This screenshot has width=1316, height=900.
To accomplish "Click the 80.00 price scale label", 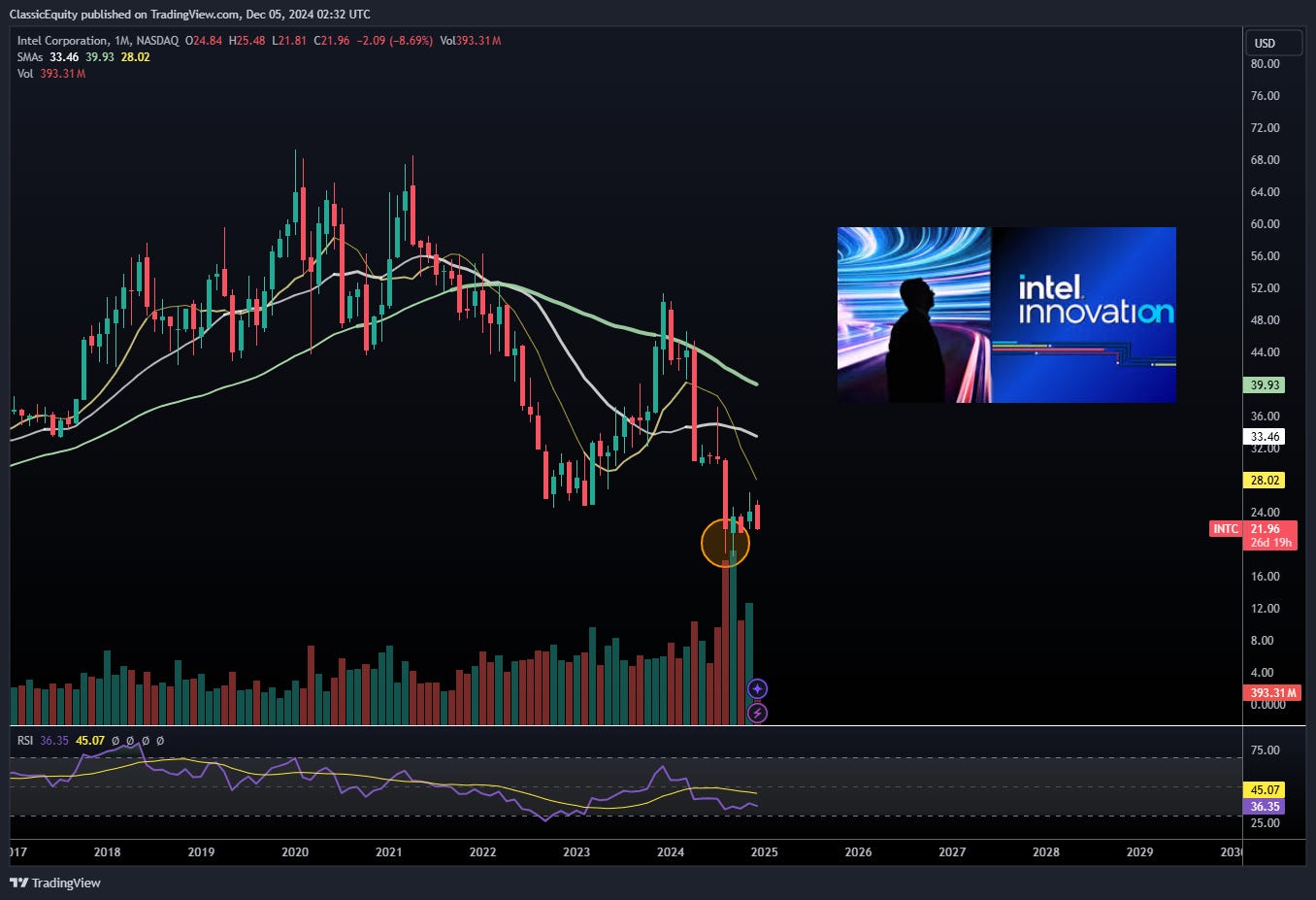I will point(1265,64).
